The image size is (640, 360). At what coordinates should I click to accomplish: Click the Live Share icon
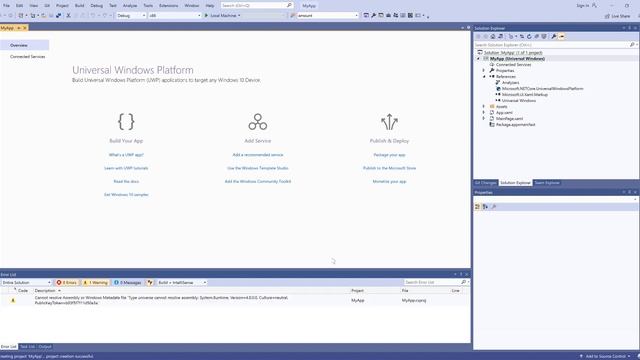(607, 16)
